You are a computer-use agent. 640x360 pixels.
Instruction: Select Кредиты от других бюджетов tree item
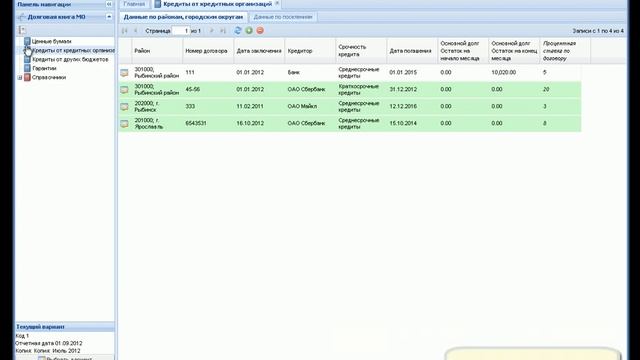(70, 59)
